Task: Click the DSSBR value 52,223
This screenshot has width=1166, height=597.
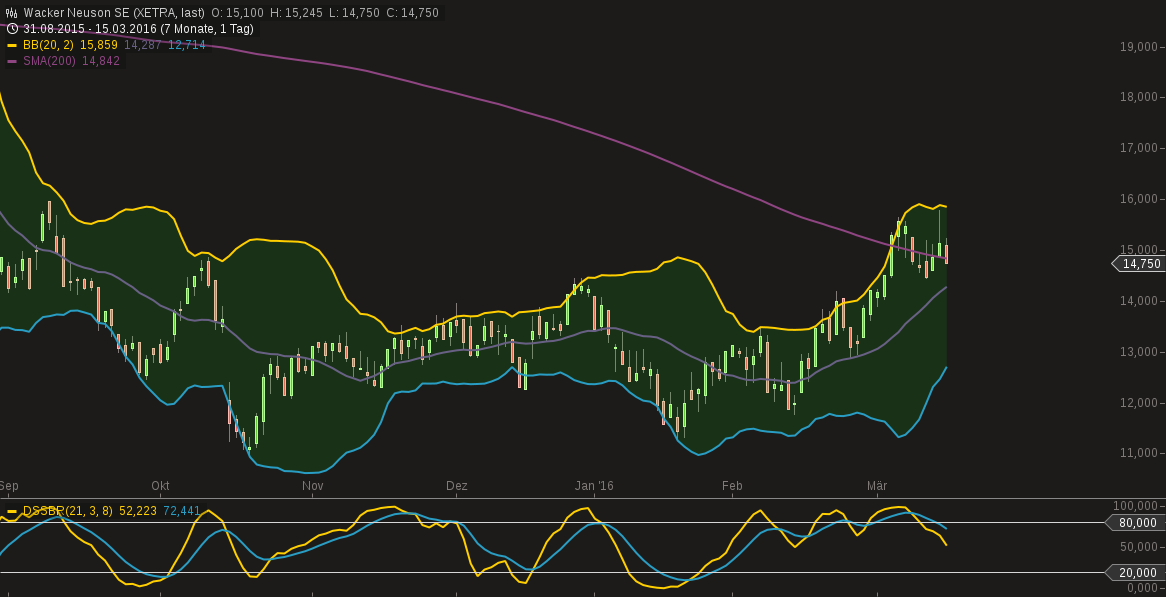Action: click(139, 510)
